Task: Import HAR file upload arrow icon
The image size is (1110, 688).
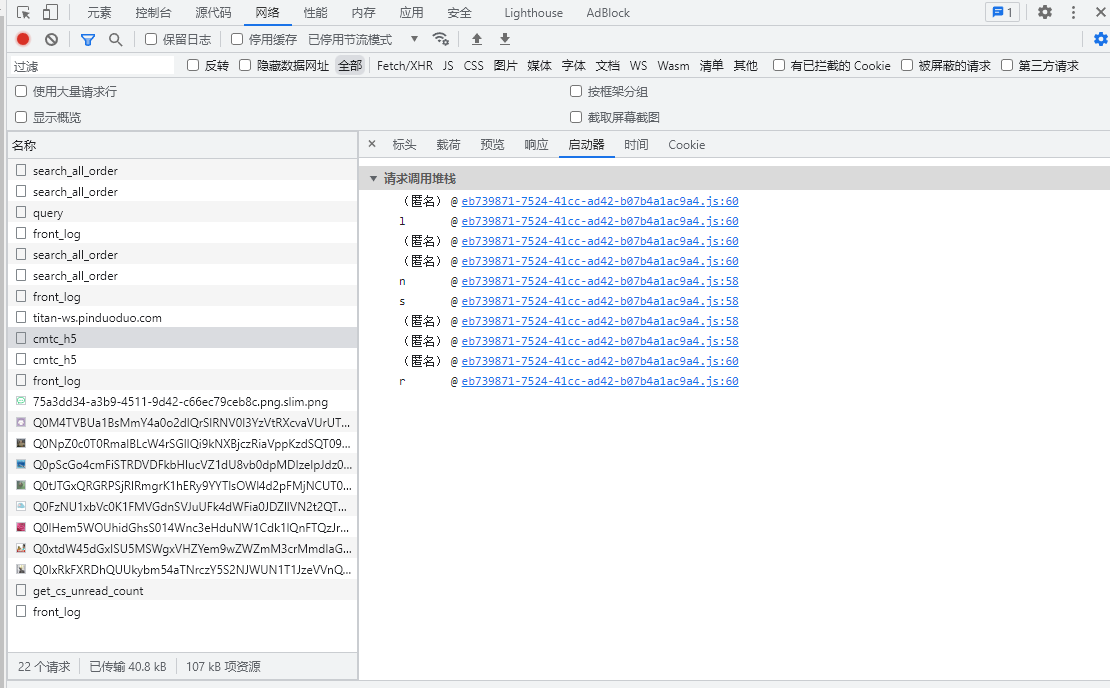Action: (x=477, y=39)
